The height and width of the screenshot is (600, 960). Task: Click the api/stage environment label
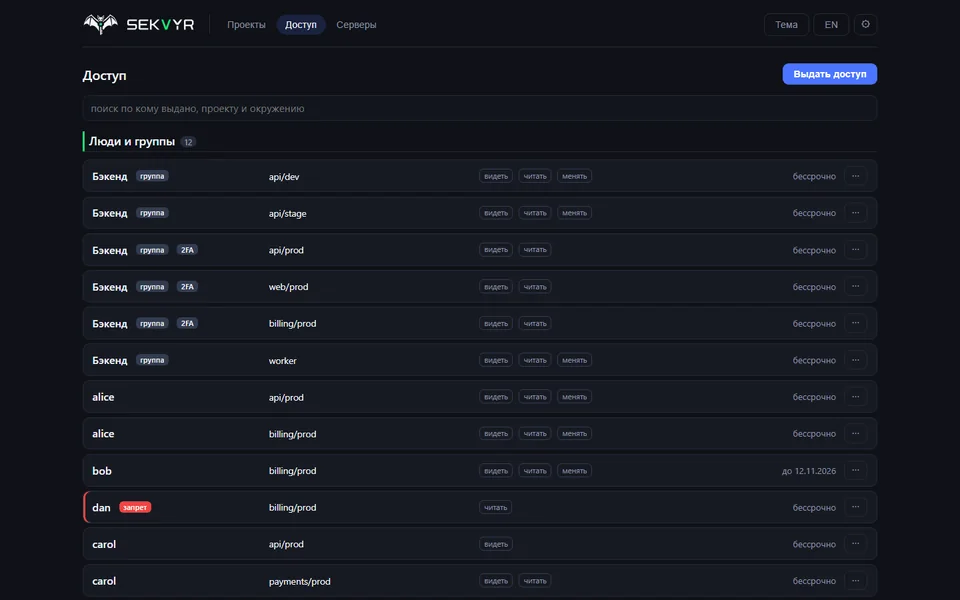click(288, 214)
